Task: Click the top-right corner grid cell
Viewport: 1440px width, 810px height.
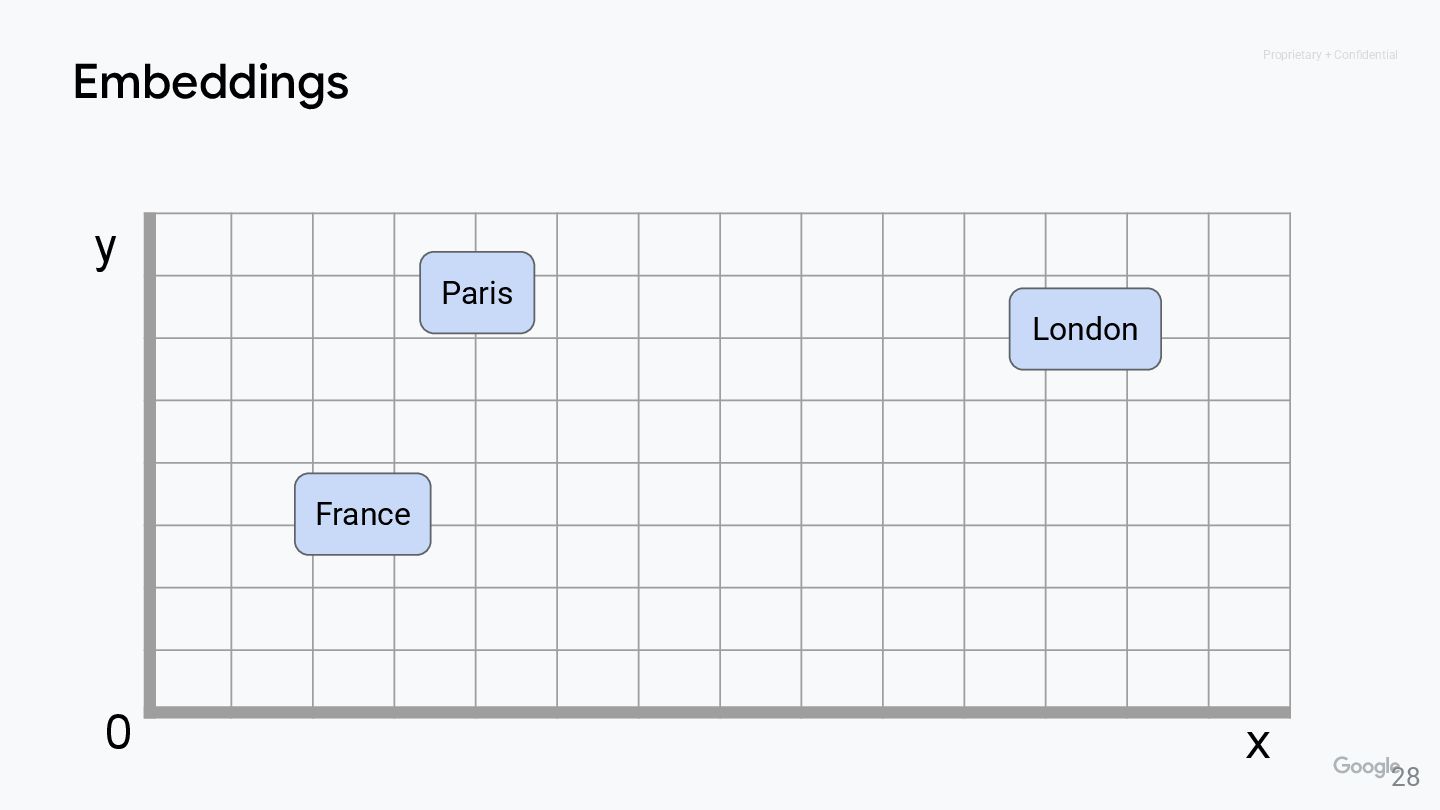Action: tap(1249, 244)
